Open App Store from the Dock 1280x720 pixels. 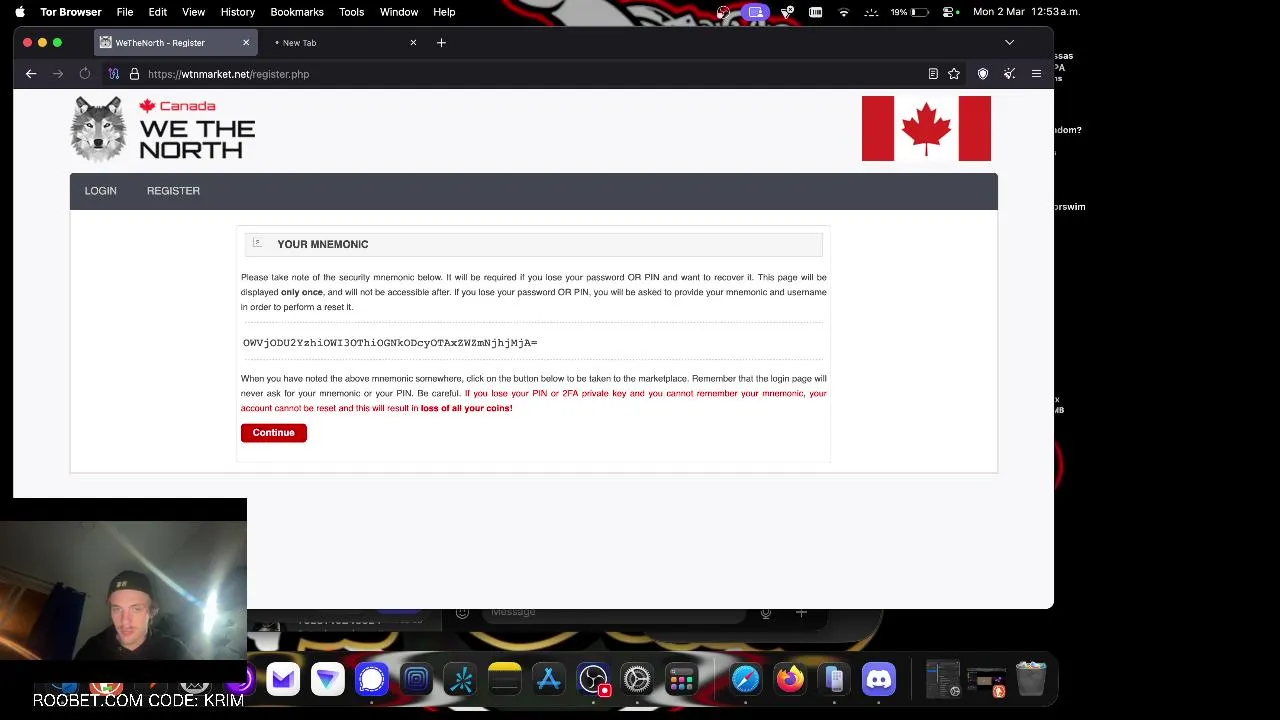(x=549, y=680)
